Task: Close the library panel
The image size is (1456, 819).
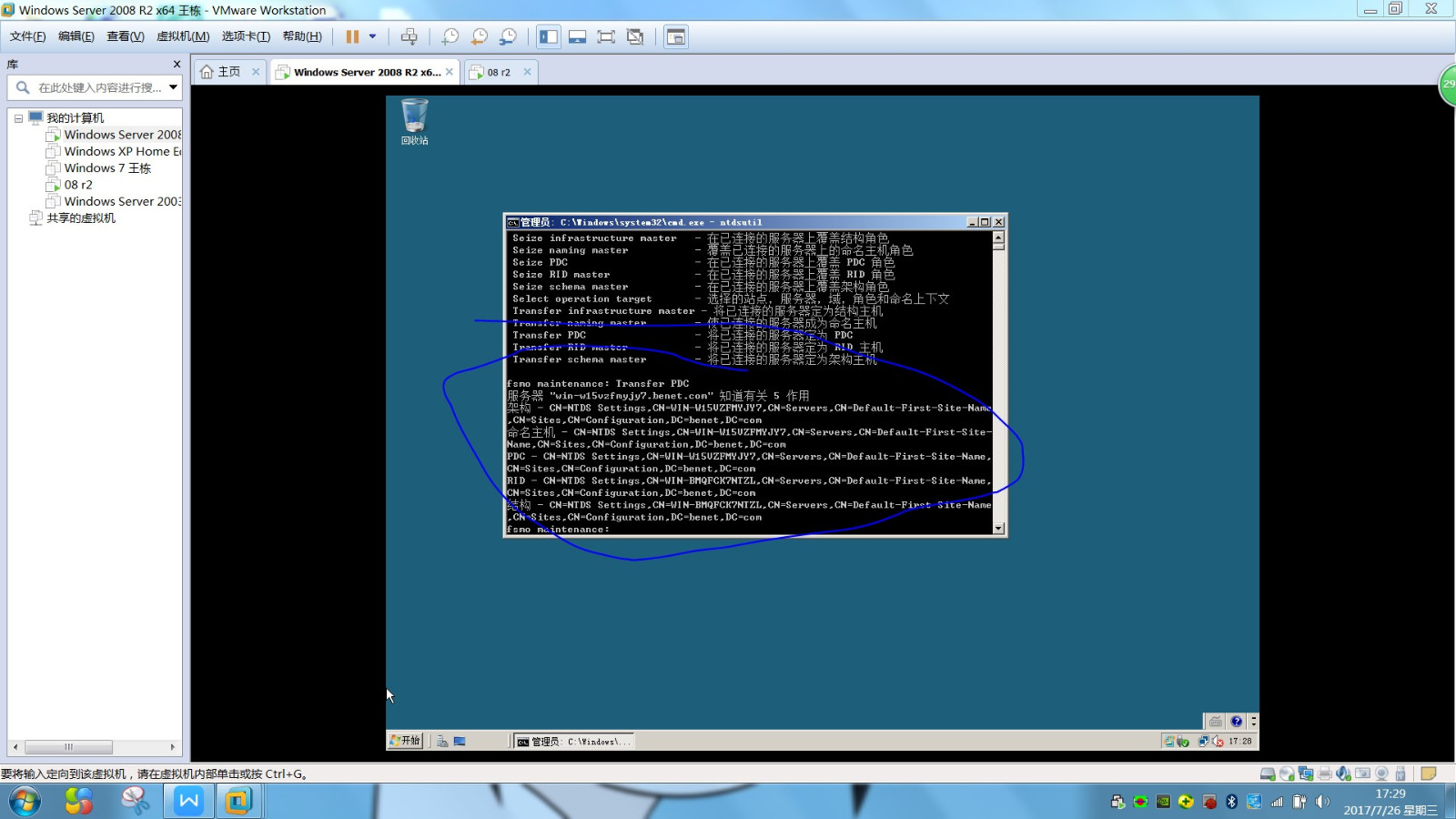Action: point(177,65)
